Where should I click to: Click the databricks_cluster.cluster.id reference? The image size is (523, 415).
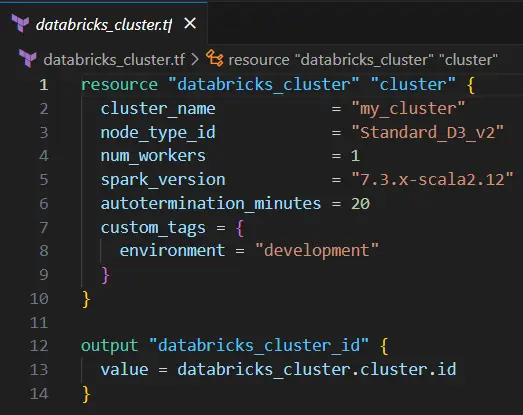point(317,369)
